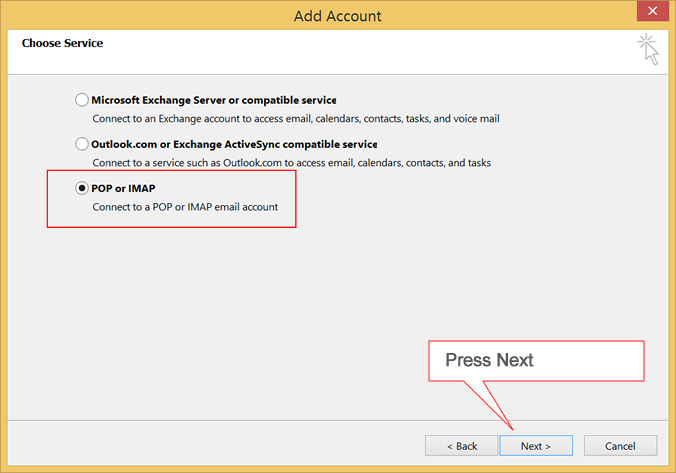Click the callout arrow tip above Next

512,428
